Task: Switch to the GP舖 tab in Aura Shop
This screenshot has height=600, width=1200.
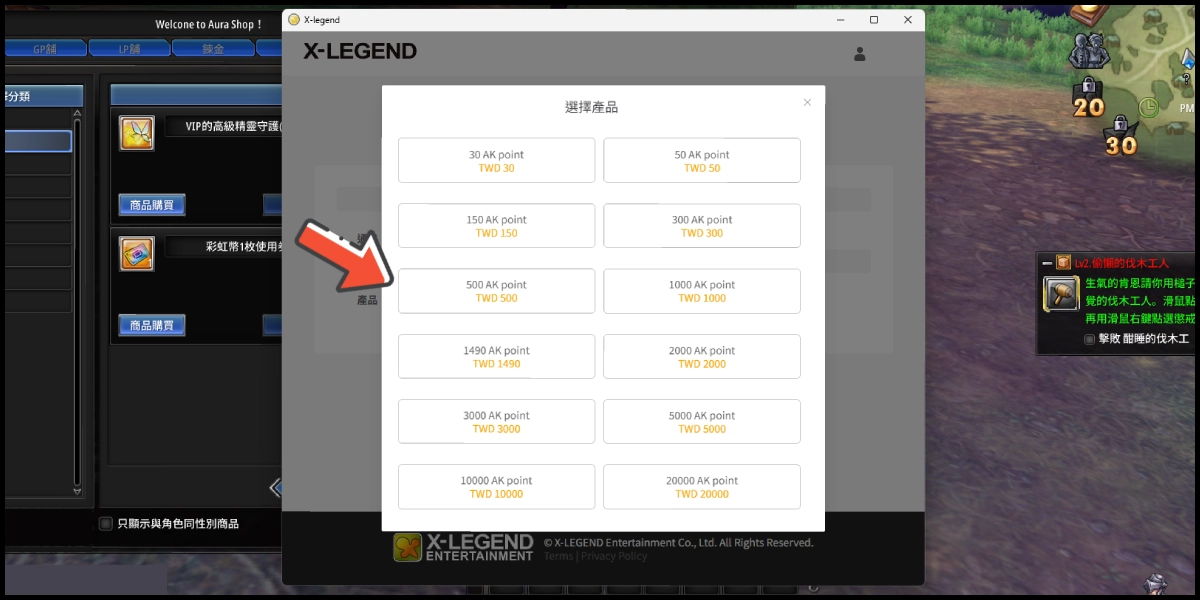Action: 45,48
